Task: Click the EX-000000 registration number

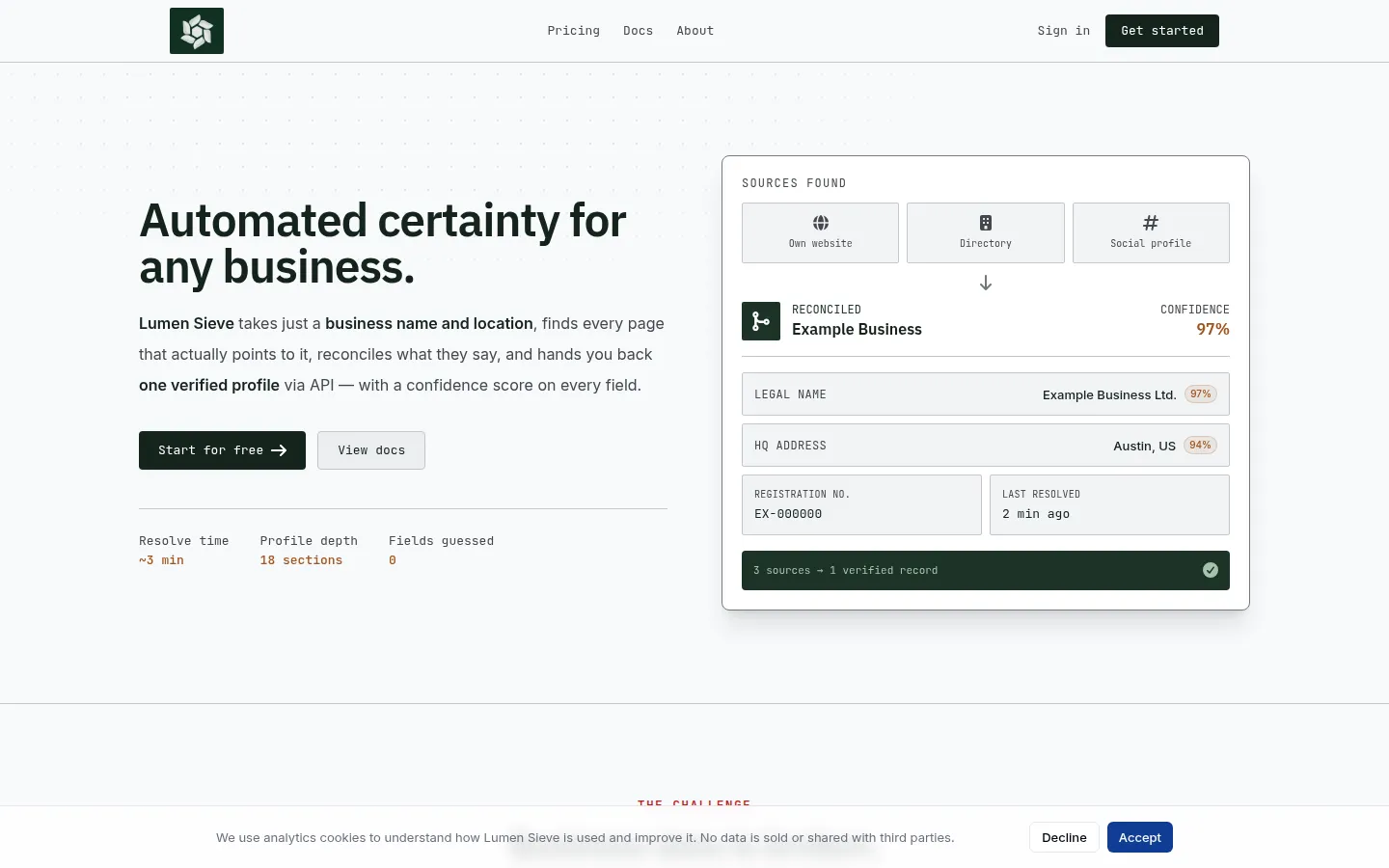Action: point(788,514)
